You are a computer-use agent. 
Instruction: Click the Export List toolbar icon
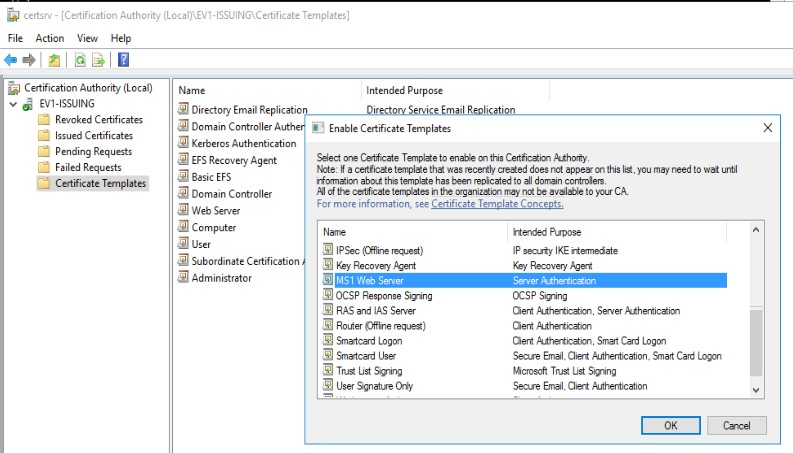99,60
